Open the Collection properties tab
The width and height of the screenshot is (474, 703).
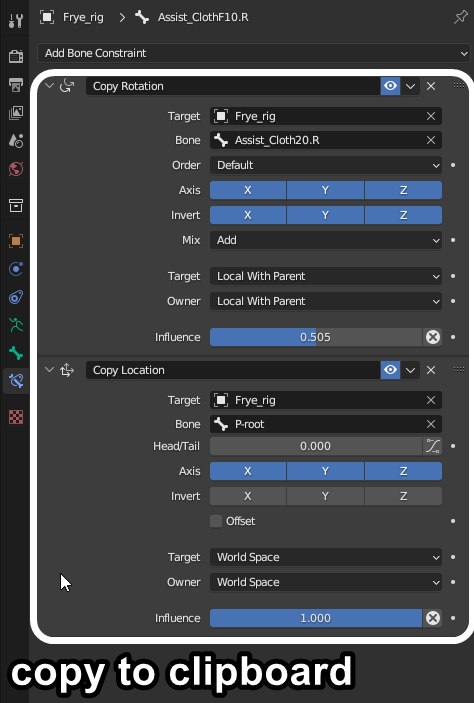click(x=16, y=205)
